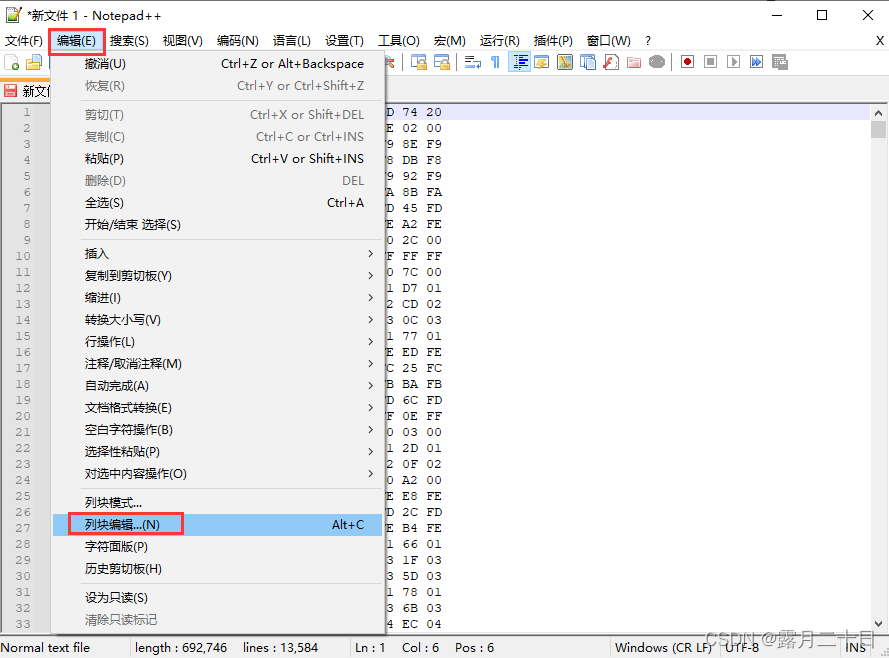Open the 编码(N) menu
The width and height of the screenshot is (889, 658).
[238, 41]
